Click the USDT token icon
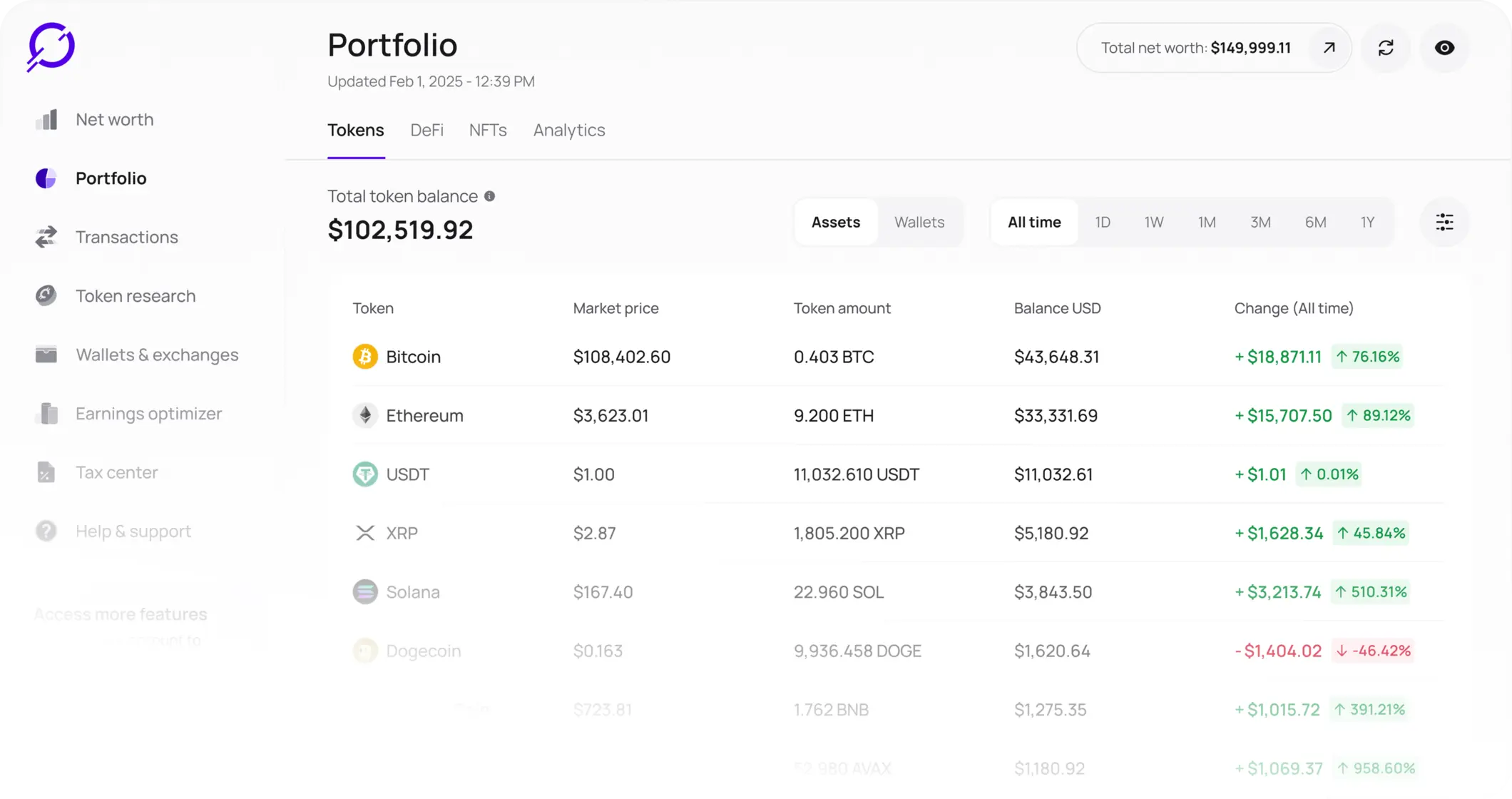1512x799 pixels. pos(365,474)
